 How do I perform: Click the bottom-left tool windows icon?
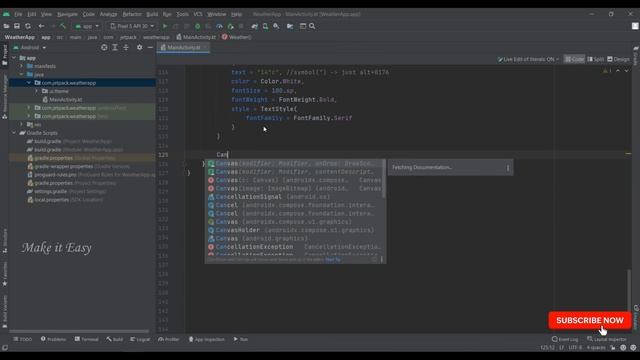4,348
